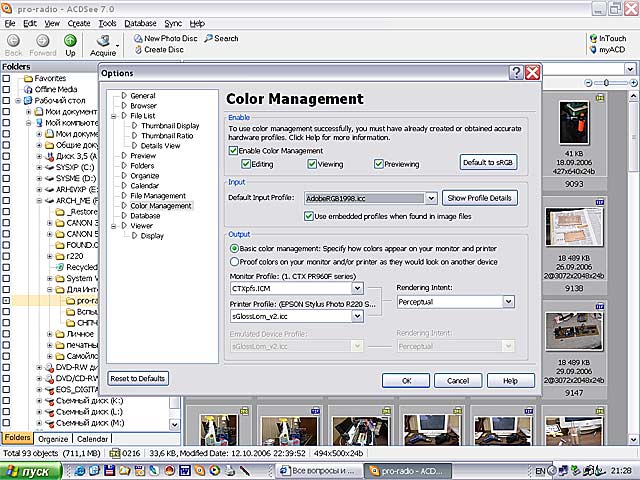Expand the SYSME (D:) drive node
This screenshot has height=480, width=640.
coord(39,178)
